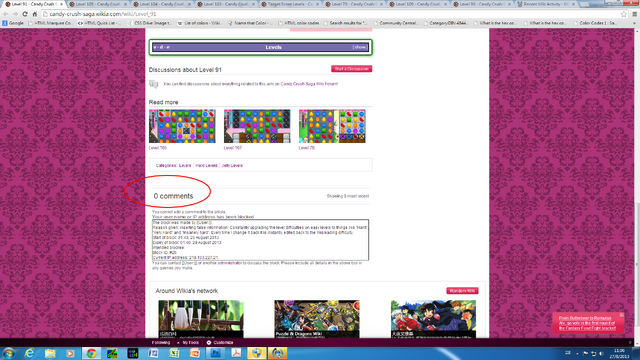
Task: Open the Candy Crush Saga Wiki Forum link
Action: coord(309,84)
